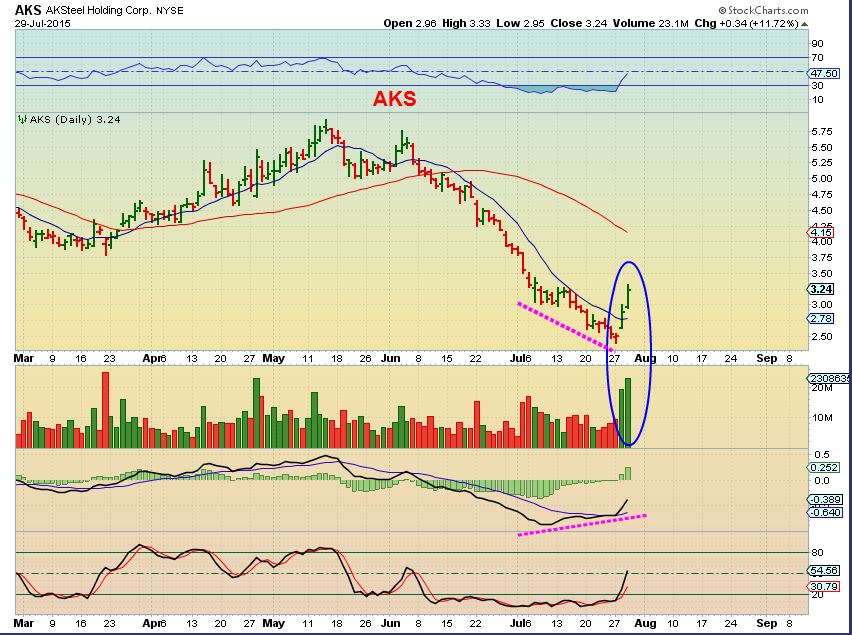Click the 10M volume axis label
The image size is (852, 635).
click(x=822, y=418)
